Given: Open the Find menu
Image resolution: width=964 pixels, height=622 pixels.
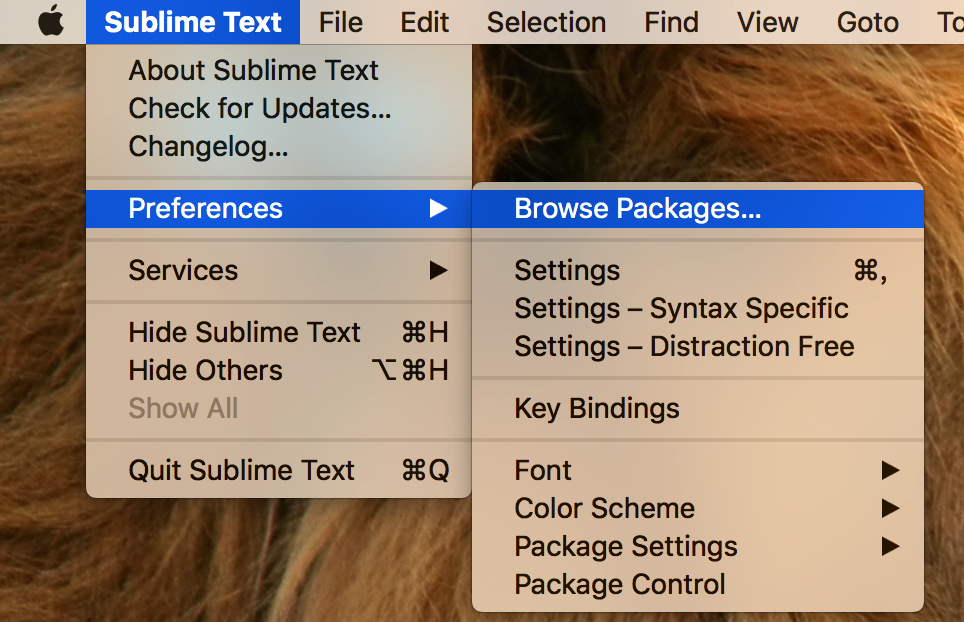Looking at the screenshot, I should coord(671,22).
